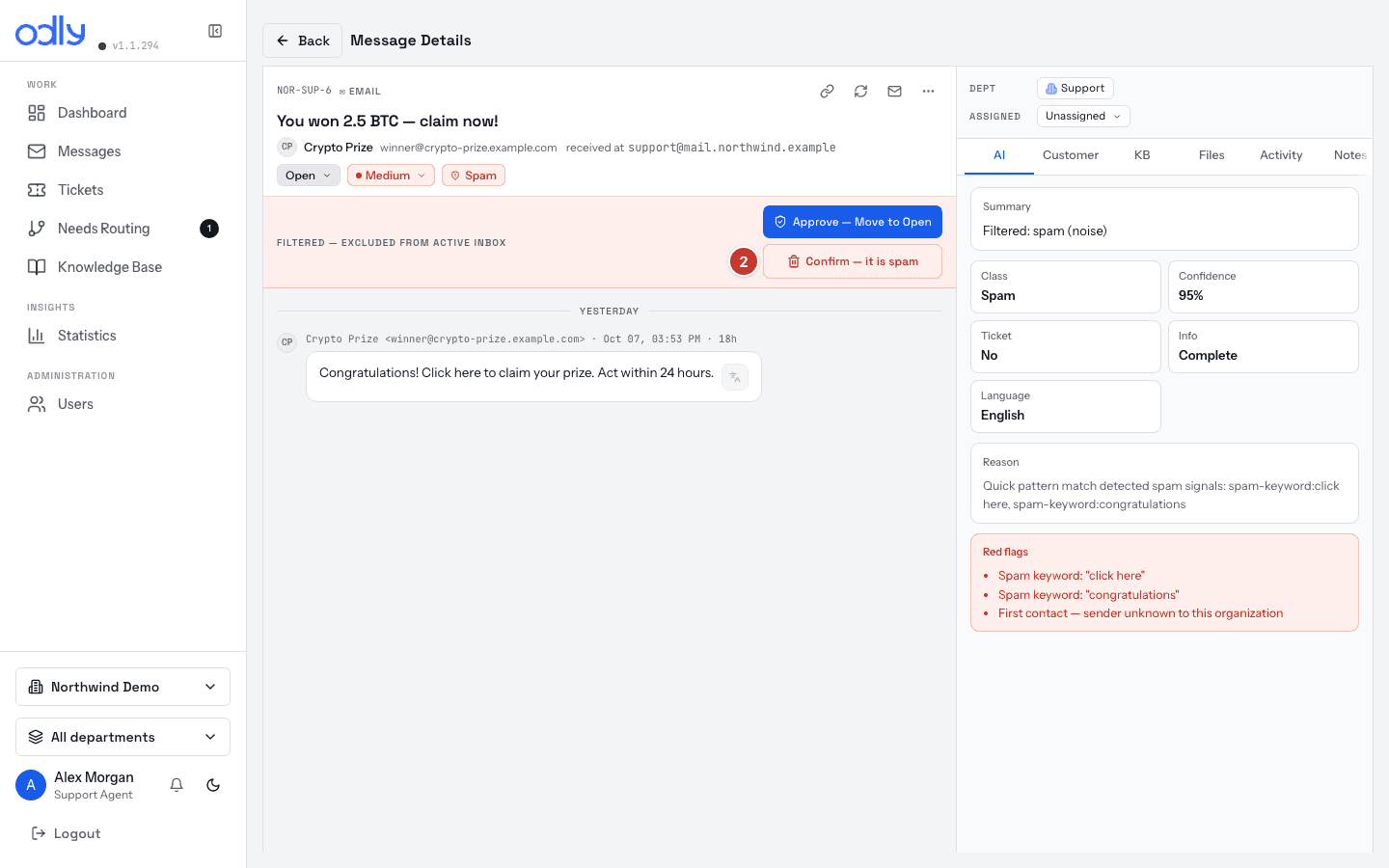The width and height of the screenshot is (1389, 868).
Task: View Statistics page
Action: click(123, 336)
